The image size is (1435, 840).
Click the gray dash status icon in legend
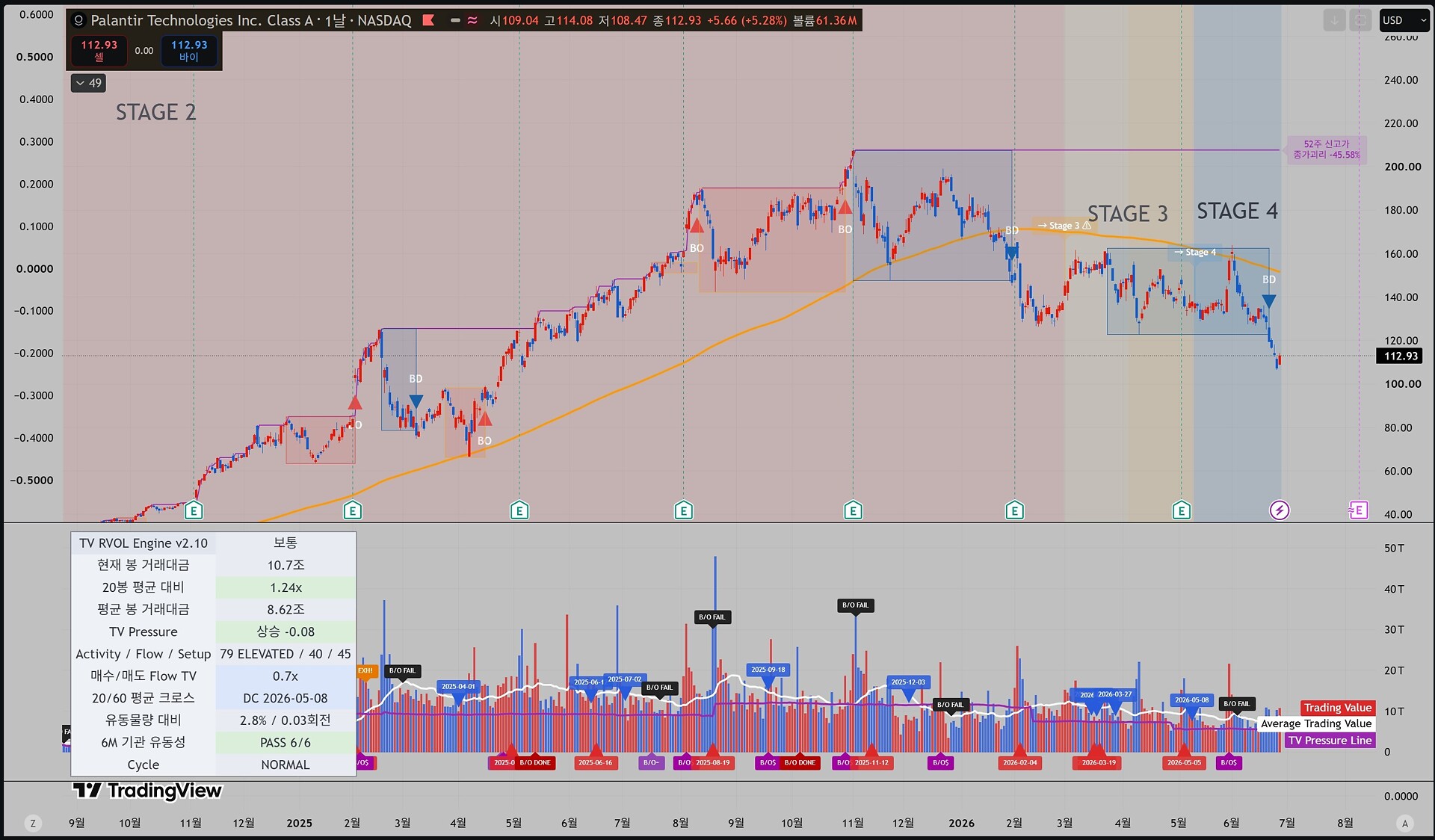coord(455,20)
